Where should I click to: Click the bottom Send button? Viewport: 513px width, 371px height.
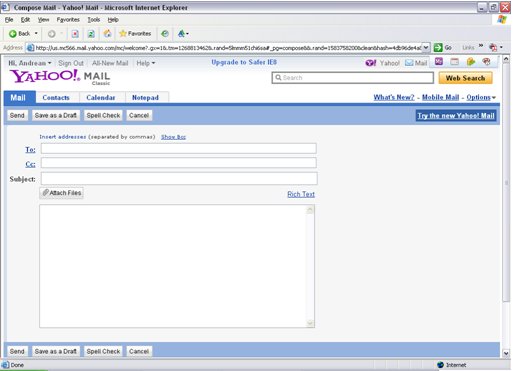pos(17,351)
